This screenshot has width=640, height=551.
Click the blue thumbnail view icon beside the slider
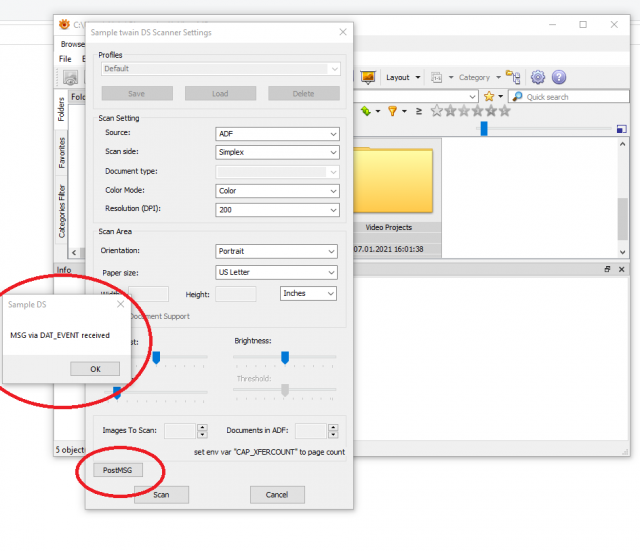[x=621, y=129]
